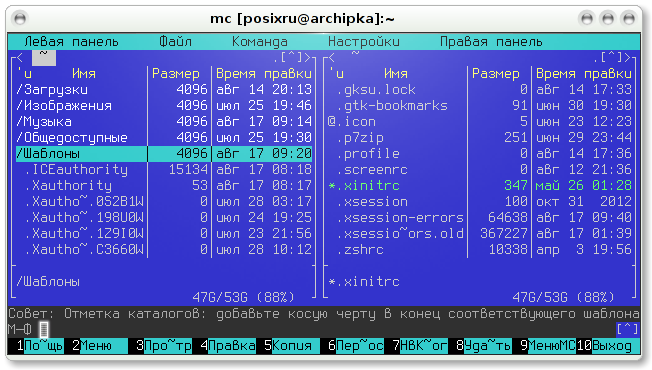Open the Правая панель menu
652x370 pixels.
[491, 42]
